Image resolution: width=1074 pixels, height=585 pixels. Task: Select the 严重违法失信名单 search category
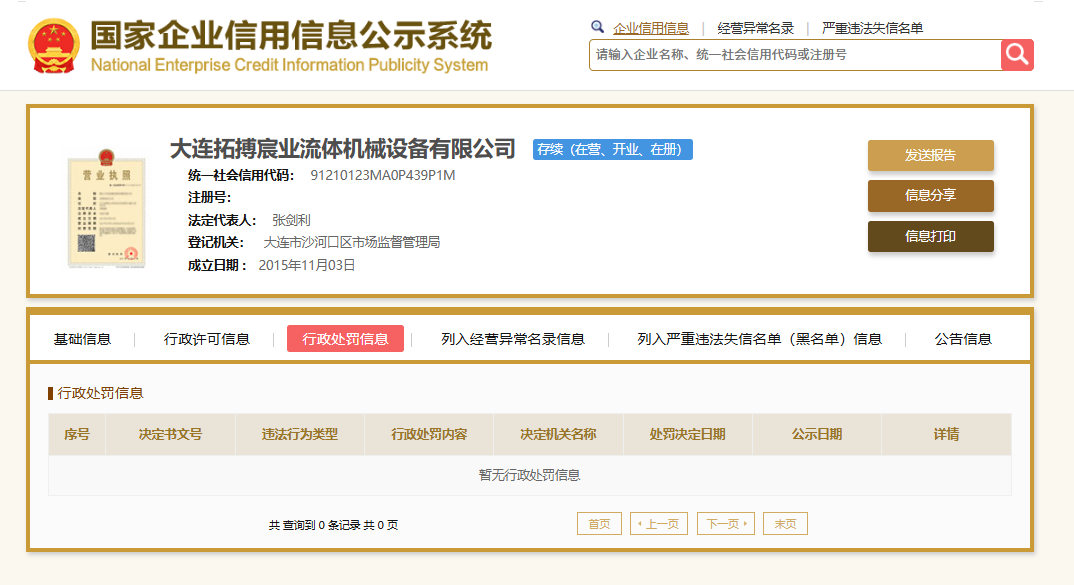873,28
